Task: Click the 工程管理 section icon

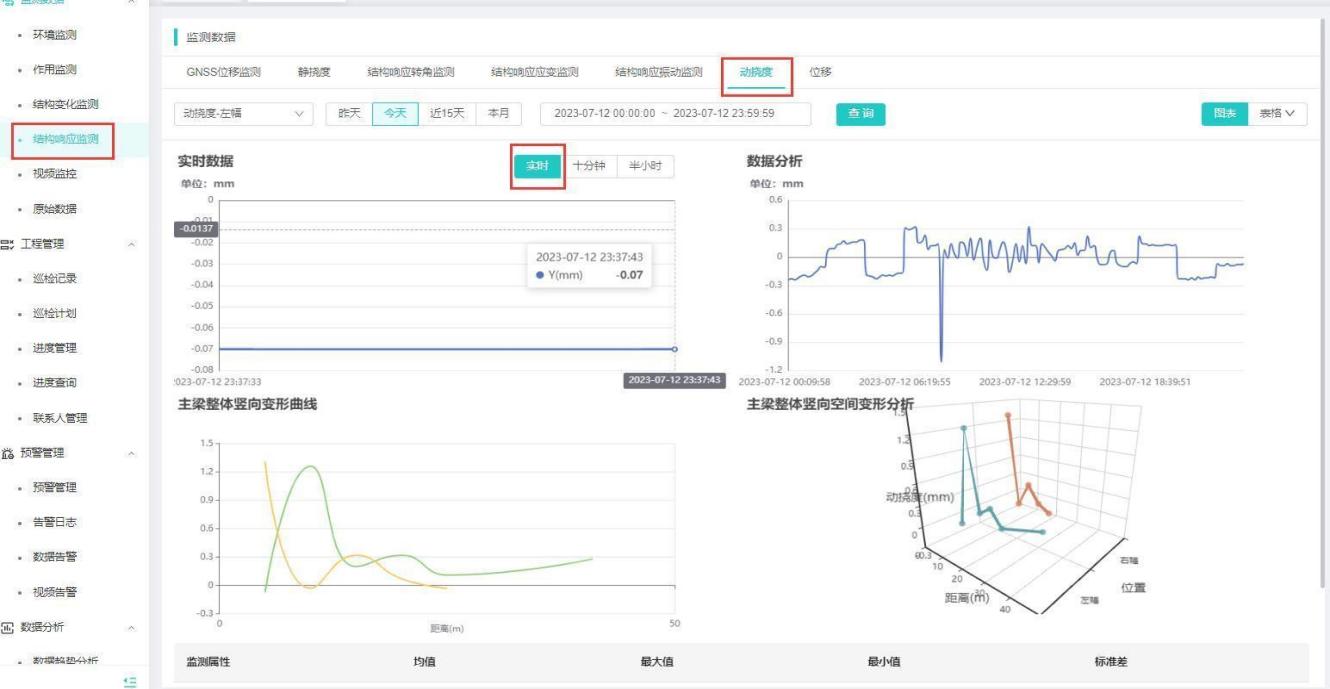Action: click(x=8, y=244)
